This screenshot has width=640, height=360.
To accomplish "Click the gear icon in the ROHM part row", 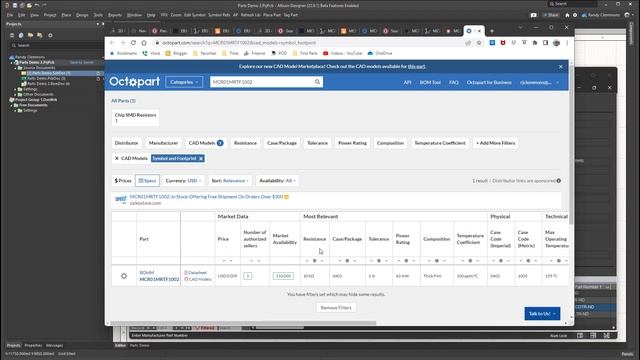I will [124, 276].
